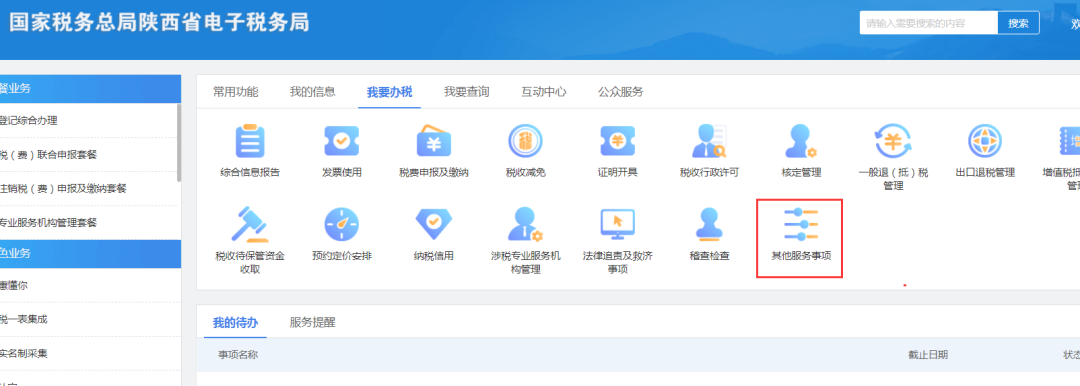Open the 税收减免 icon
1080x386 pixels.
(526, 141)
